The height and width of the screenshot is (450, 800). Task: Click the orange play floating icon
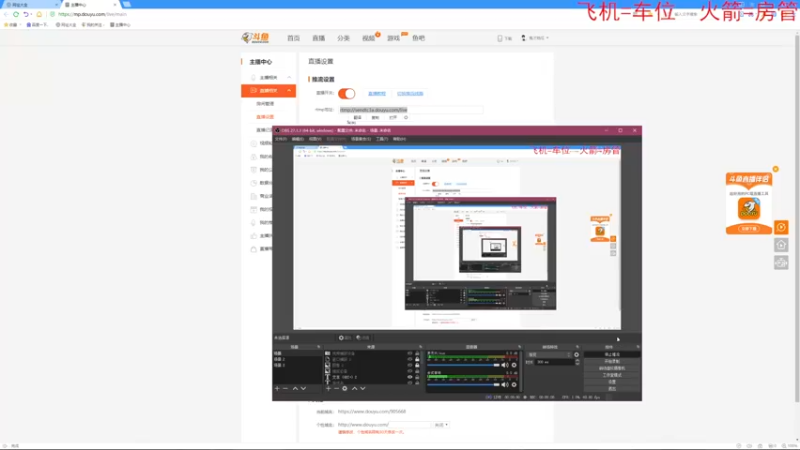click(x=781, y=227)
